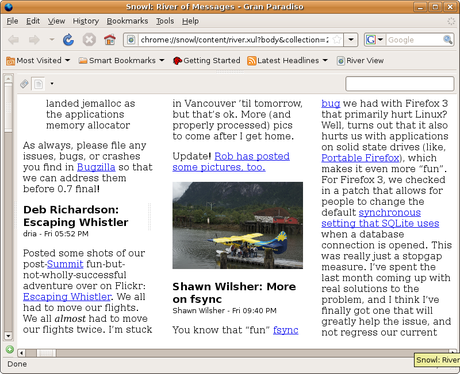
Task: Click the green plus icon in the bottom corner
Action: pyautogui.click(x=10, y=349)
